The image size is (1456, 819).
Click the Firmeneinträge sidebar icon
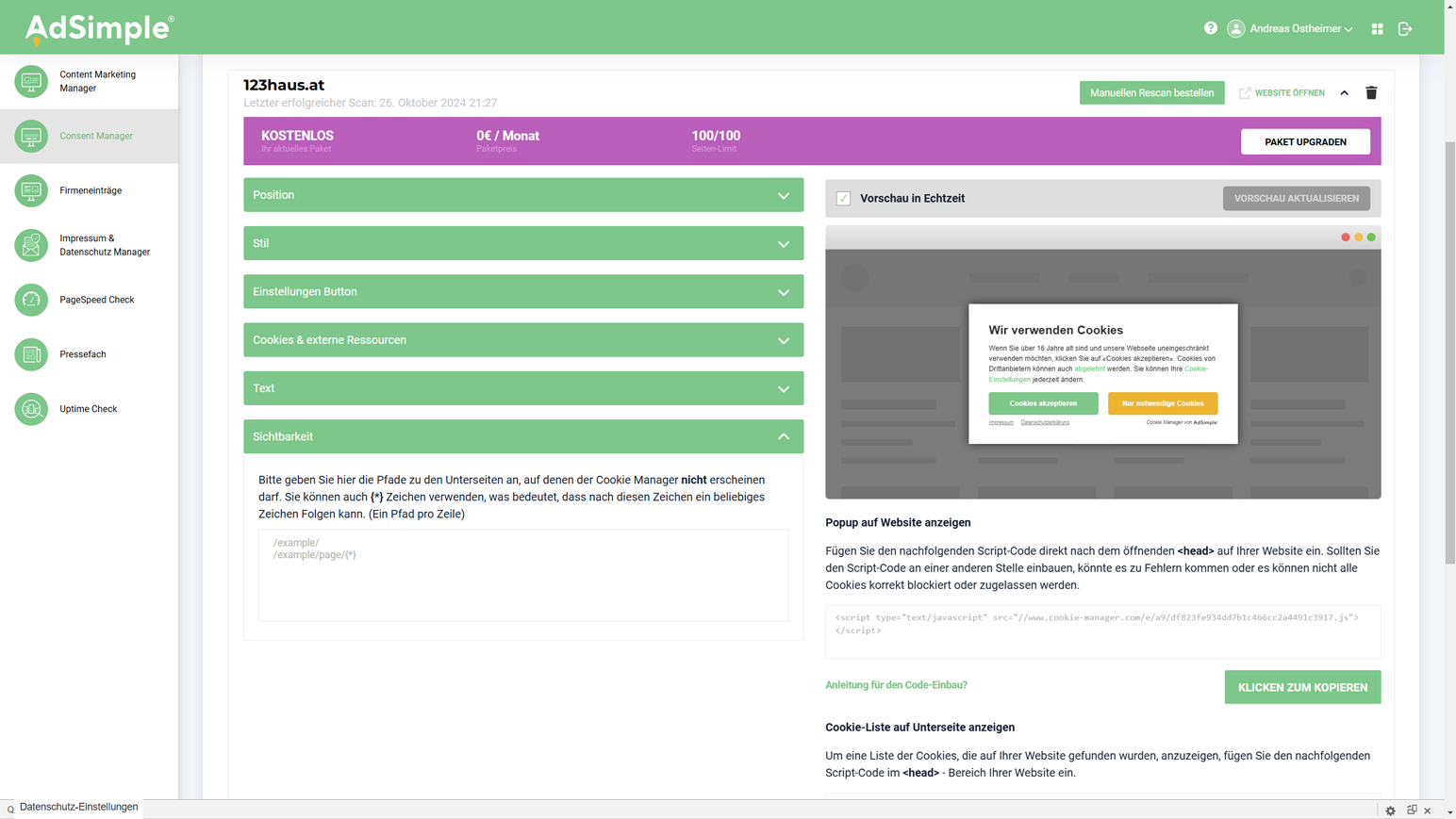pyautogui.click(x=31, y=190)
